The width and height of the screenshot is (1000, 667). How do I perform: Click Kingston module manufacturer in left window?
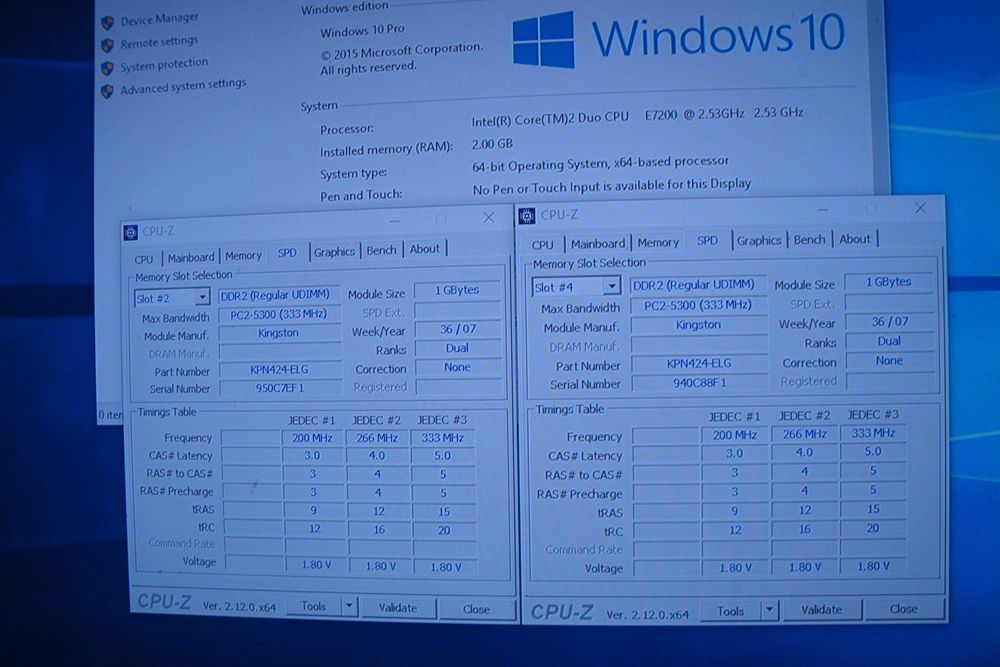[279, 333]
